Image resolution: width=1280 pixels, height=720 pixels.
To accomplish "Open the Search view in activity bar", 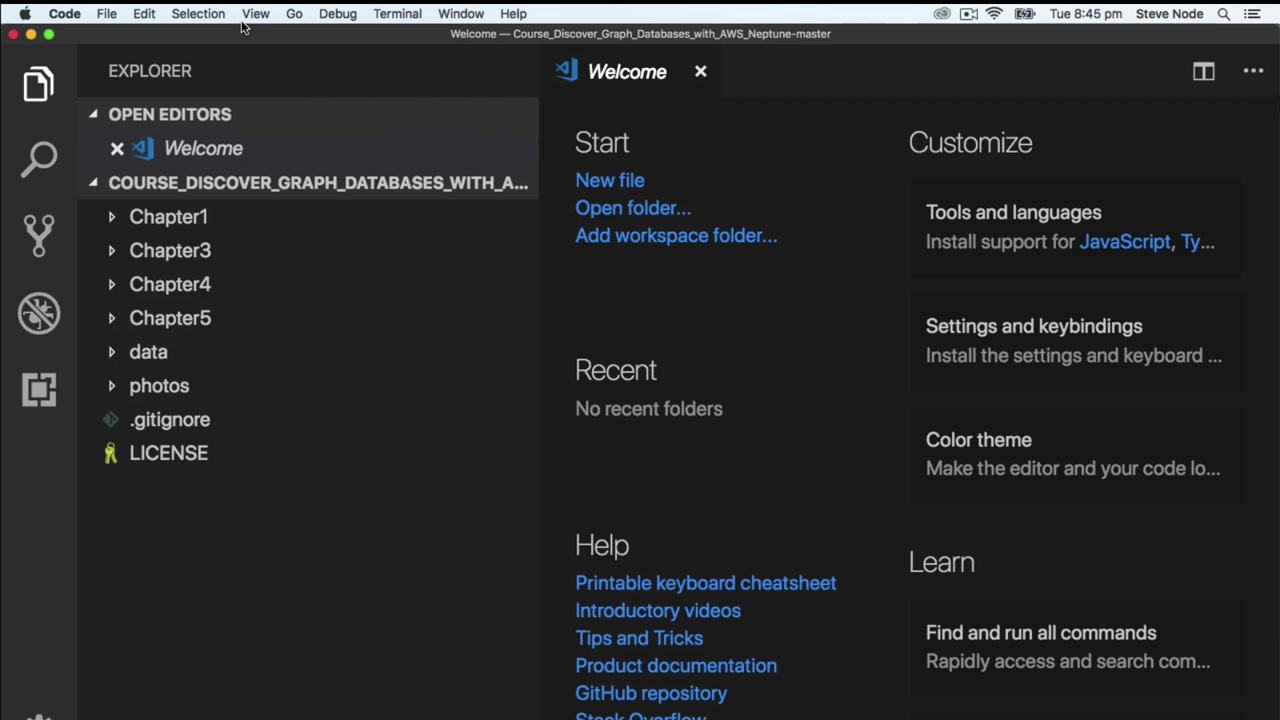I will tap(39, 160).
